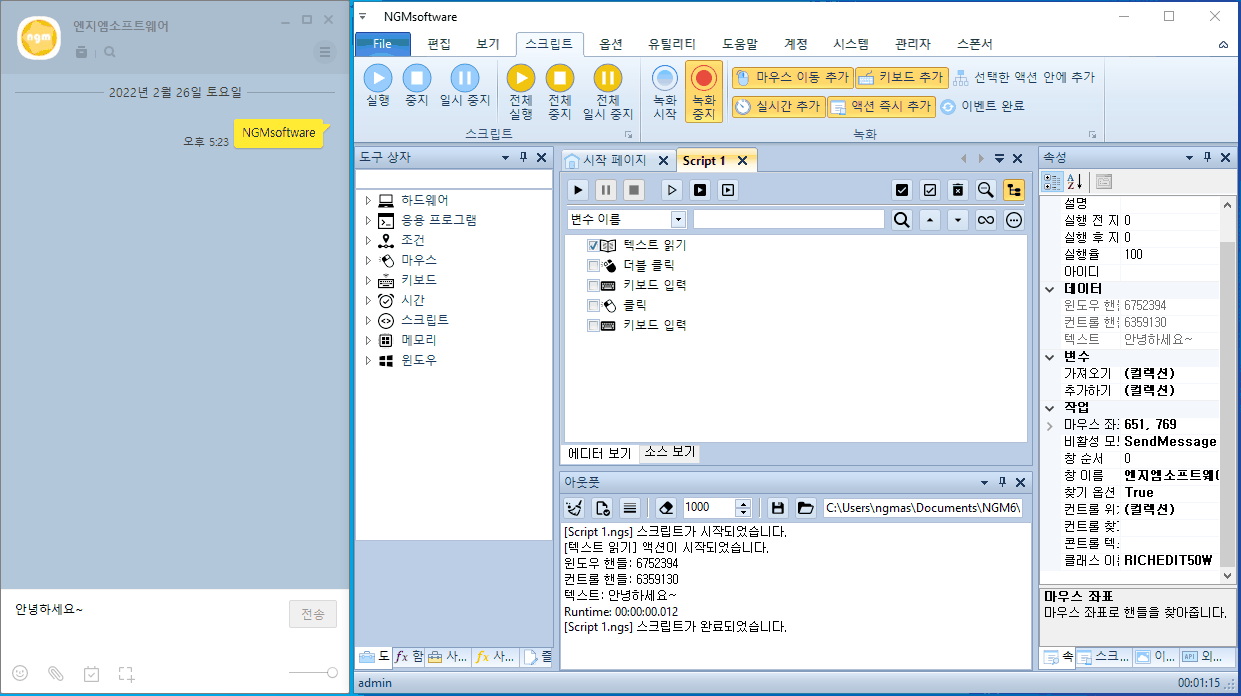The height and width of the screenshot is (696, 1241).
Task: Click the outlined play triangle in Script 1 toolbar
Action: tap(672, 189)
